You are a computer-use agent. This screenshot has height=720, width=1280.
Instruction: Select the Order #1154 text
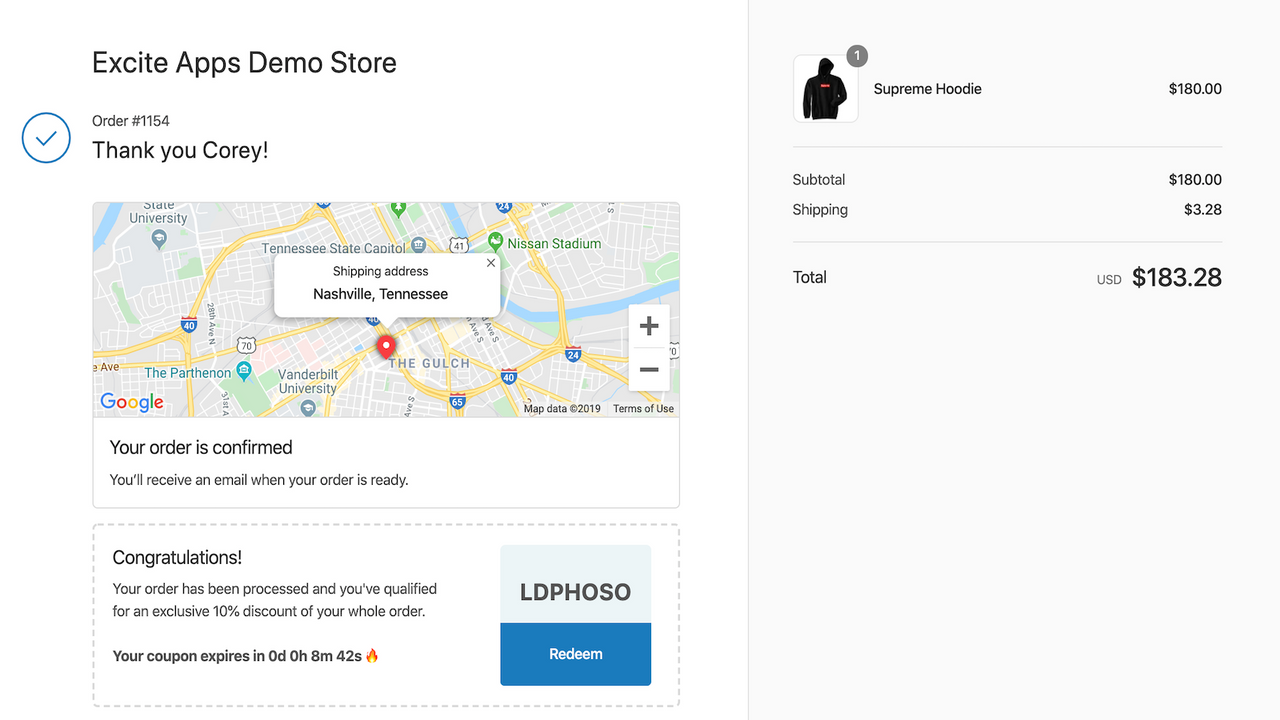(x=131, y=121)
